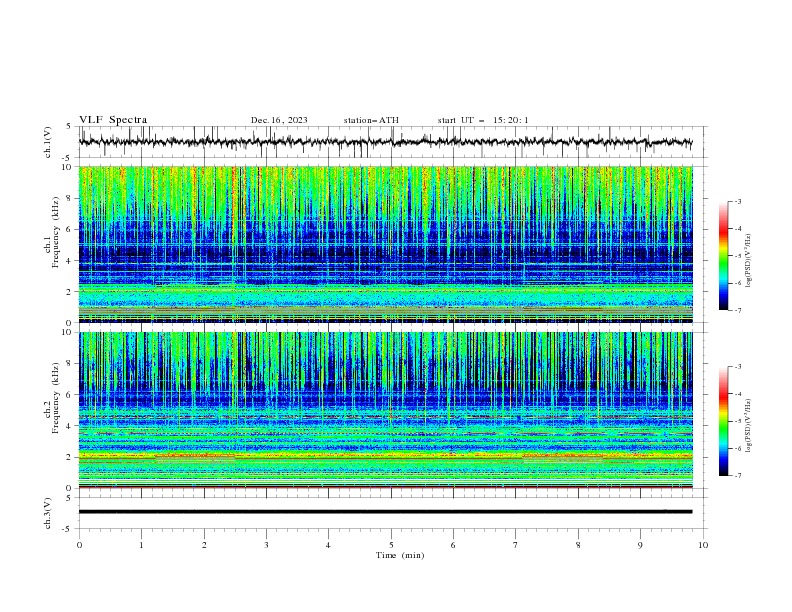Click the '-7' value on ch.2 colorbar
This screenshot has height=612, width=792.
737,476
